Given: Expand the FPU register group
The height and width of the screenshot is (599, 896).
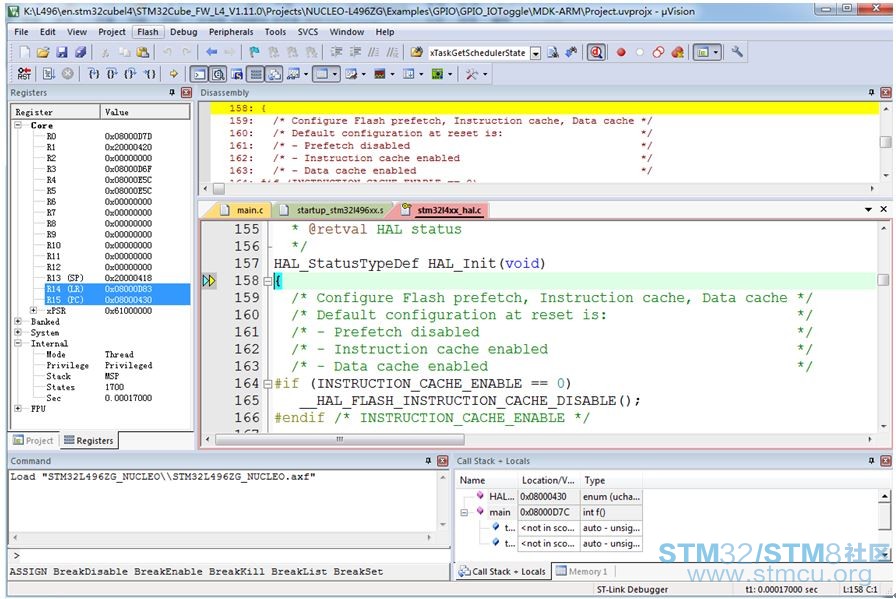Looking at the screenshot, I should (x=18, y=408).
